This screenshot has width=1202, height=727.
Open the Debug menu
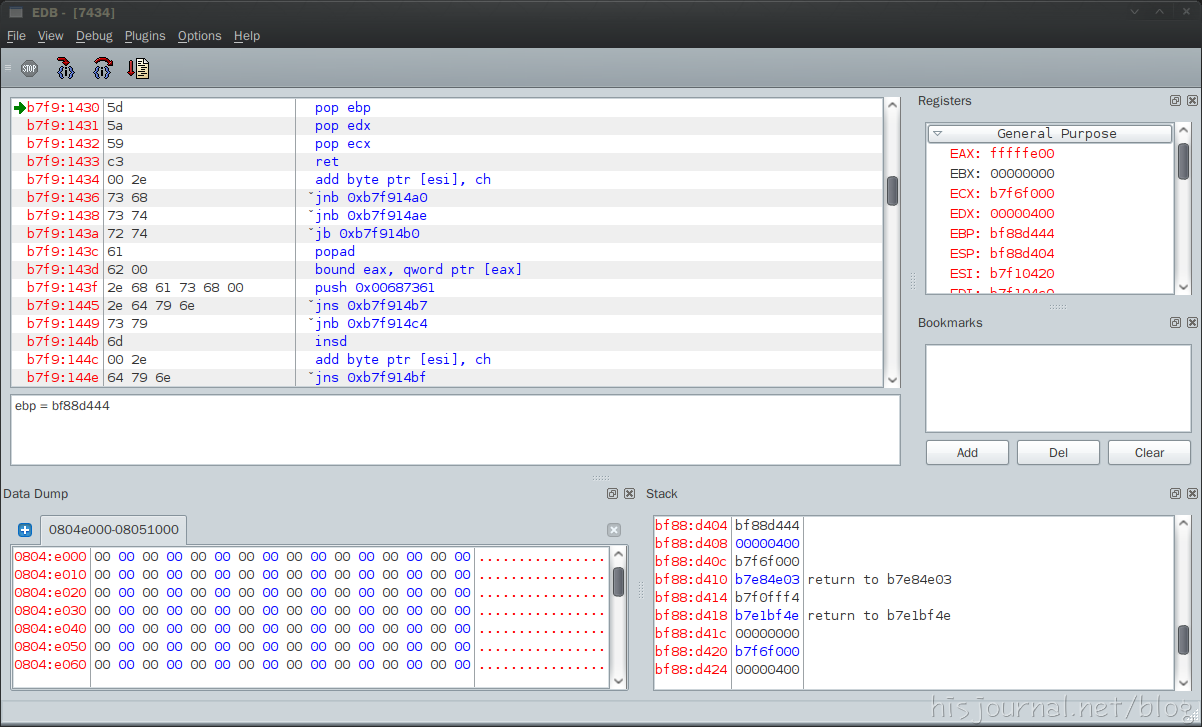pos(94,36)
